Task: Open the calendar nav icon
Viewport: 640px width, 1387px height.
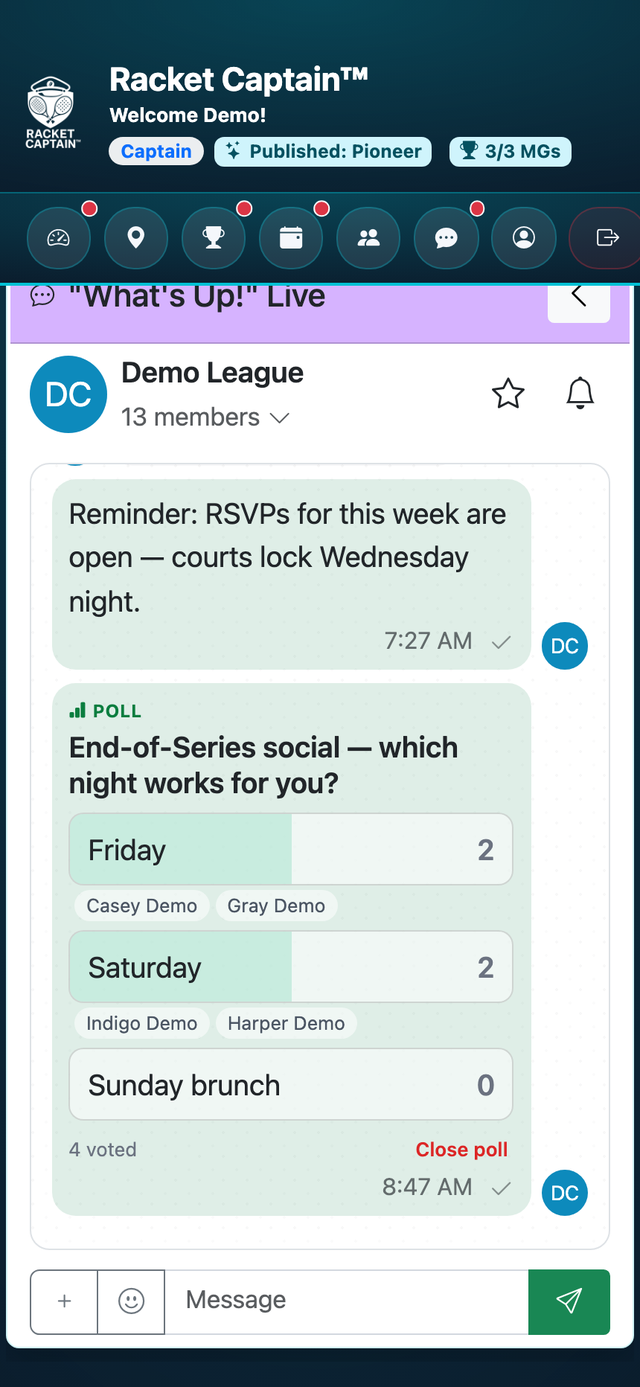Action: 291,237
